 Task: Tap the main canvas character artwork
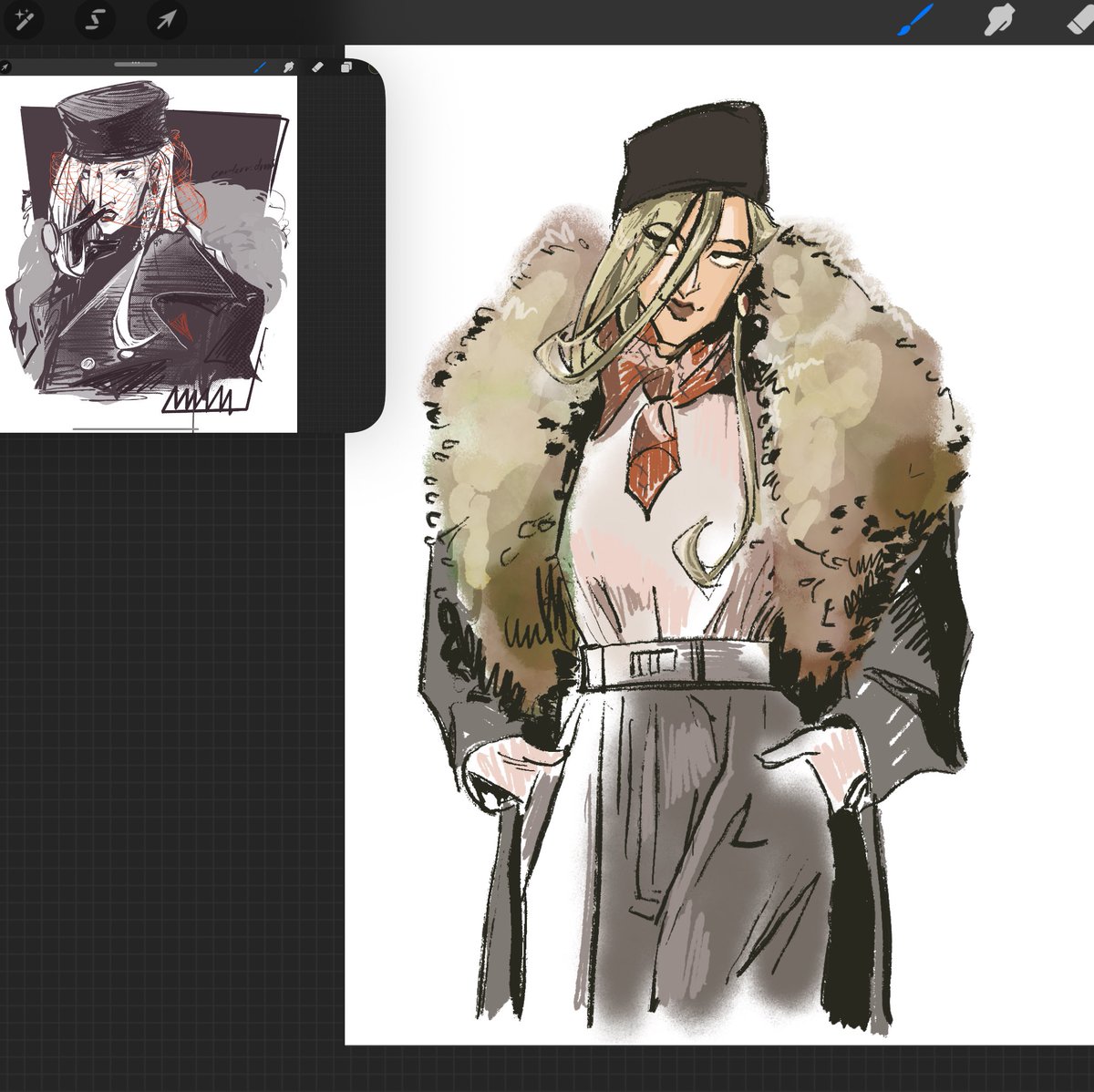point(697,565)
